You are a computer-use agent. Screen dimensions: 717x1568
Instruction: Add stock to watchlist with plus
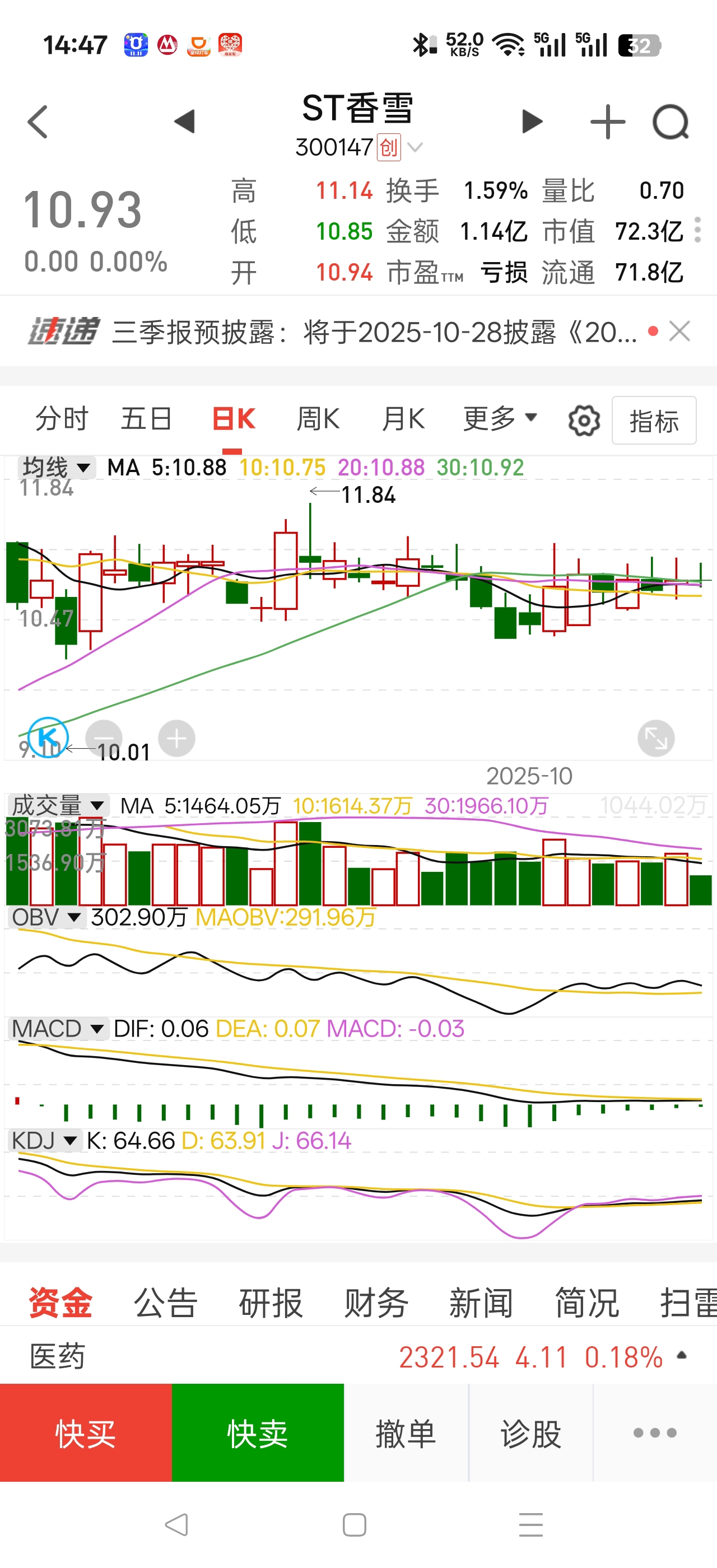click(x=607, y=122)
